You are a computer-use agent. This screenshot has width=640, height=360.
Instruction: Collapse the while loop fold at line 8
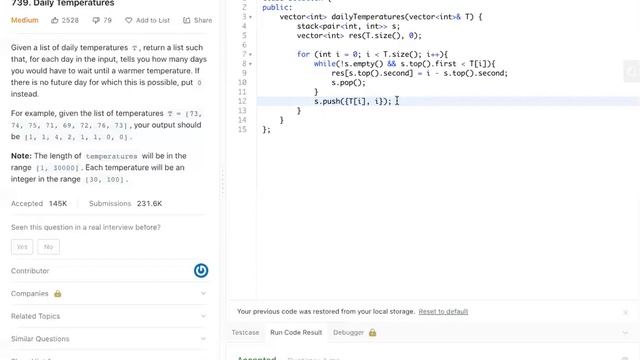(250, 64)
